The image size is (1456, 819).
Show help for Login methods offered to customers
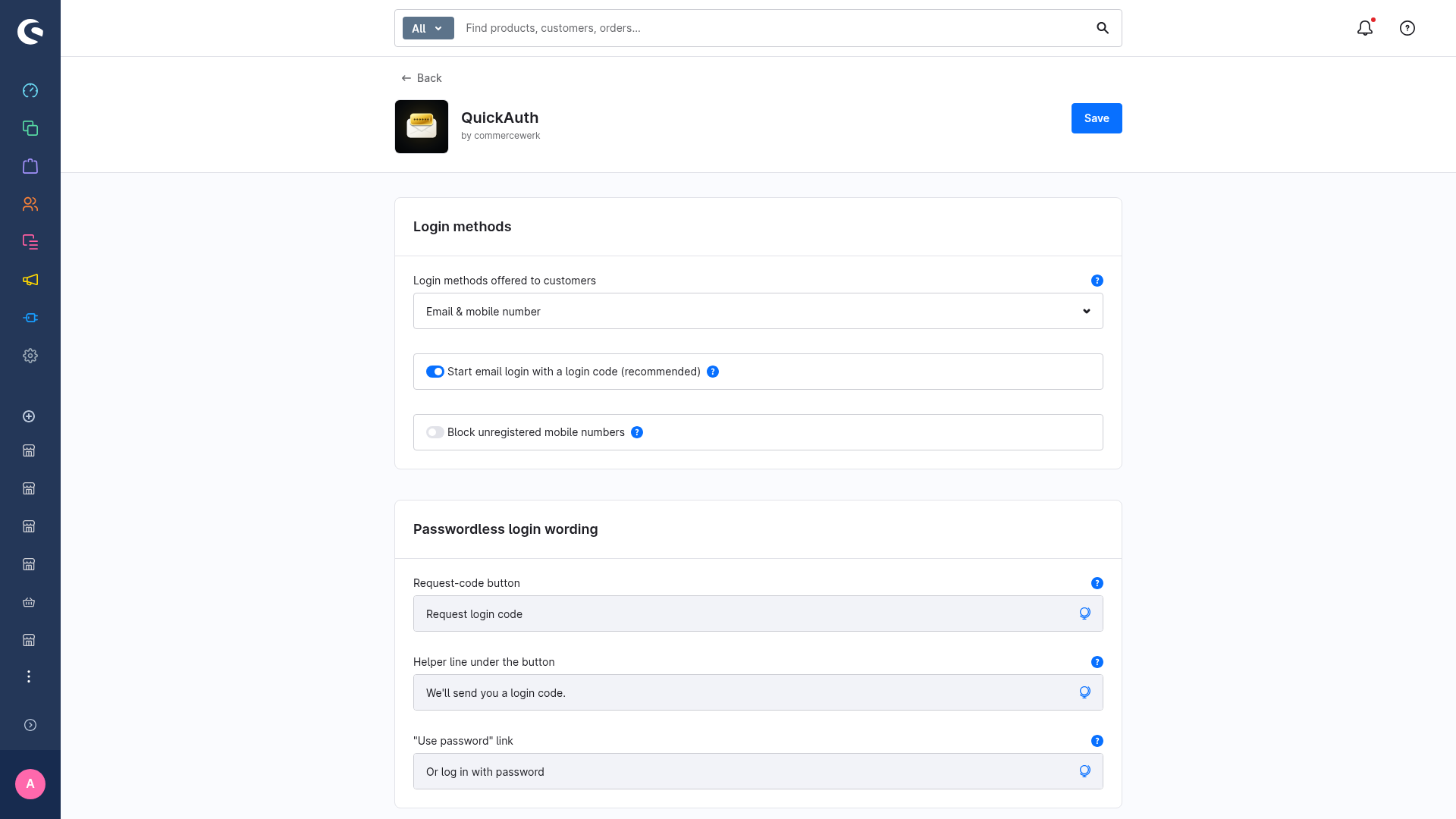coord(1097,281)
